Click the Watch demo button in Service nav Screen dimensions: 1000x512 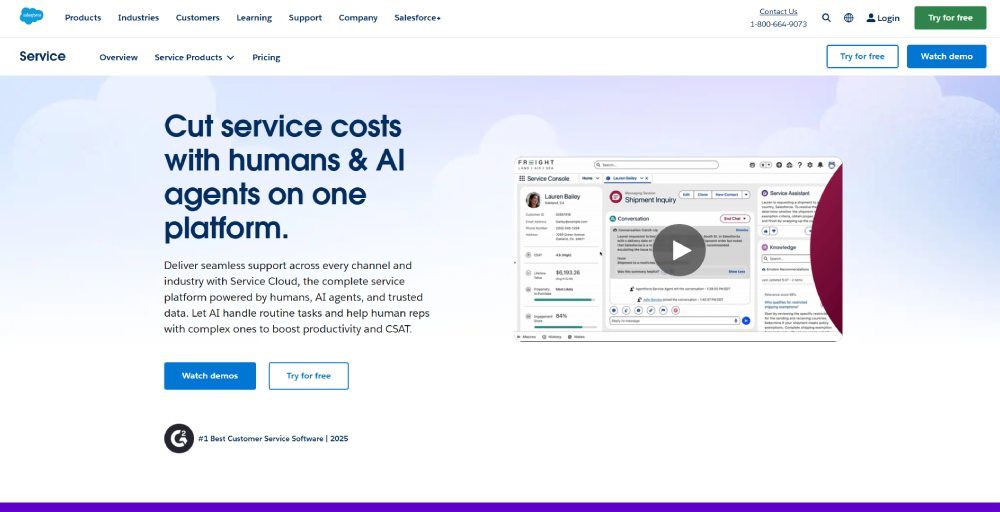click(946, 56)
